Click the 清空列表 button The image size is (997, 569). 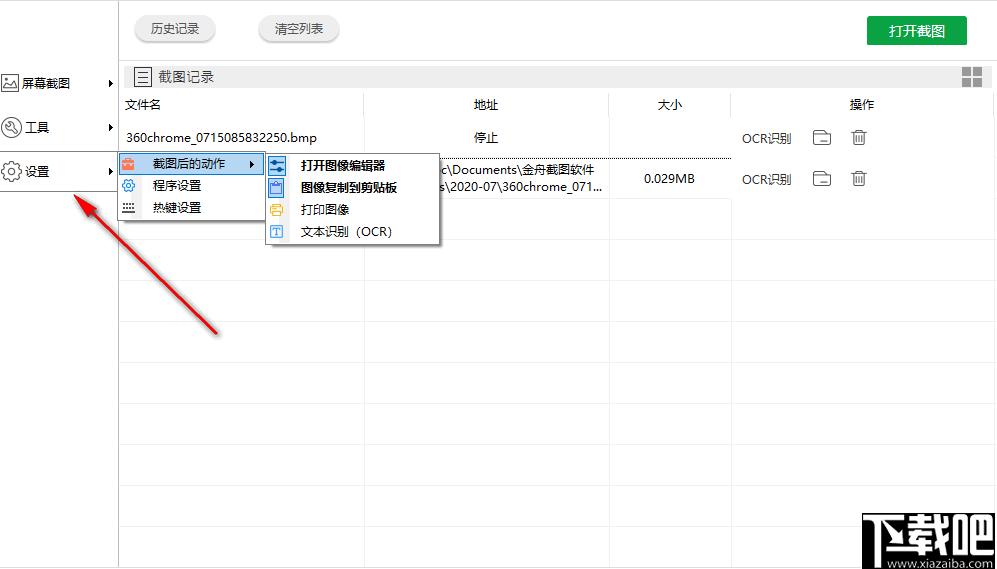click(x=299, y=29)
